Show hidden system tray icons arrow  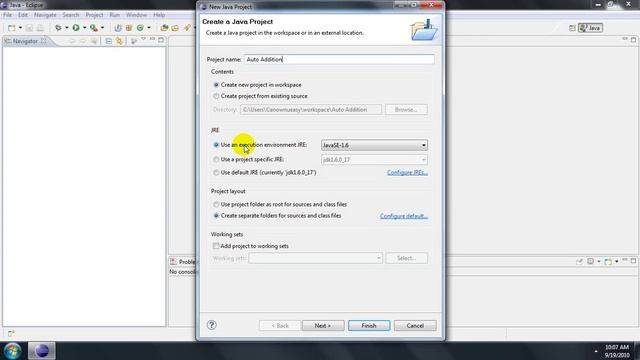(596, 351)
